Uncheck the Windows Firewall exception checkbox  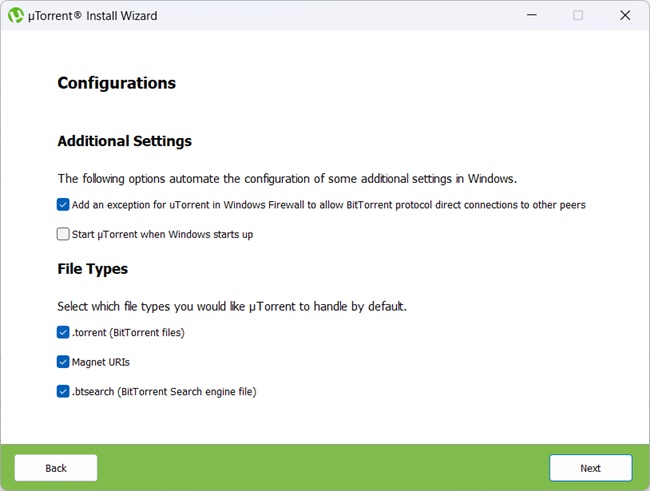click(63, 204)
